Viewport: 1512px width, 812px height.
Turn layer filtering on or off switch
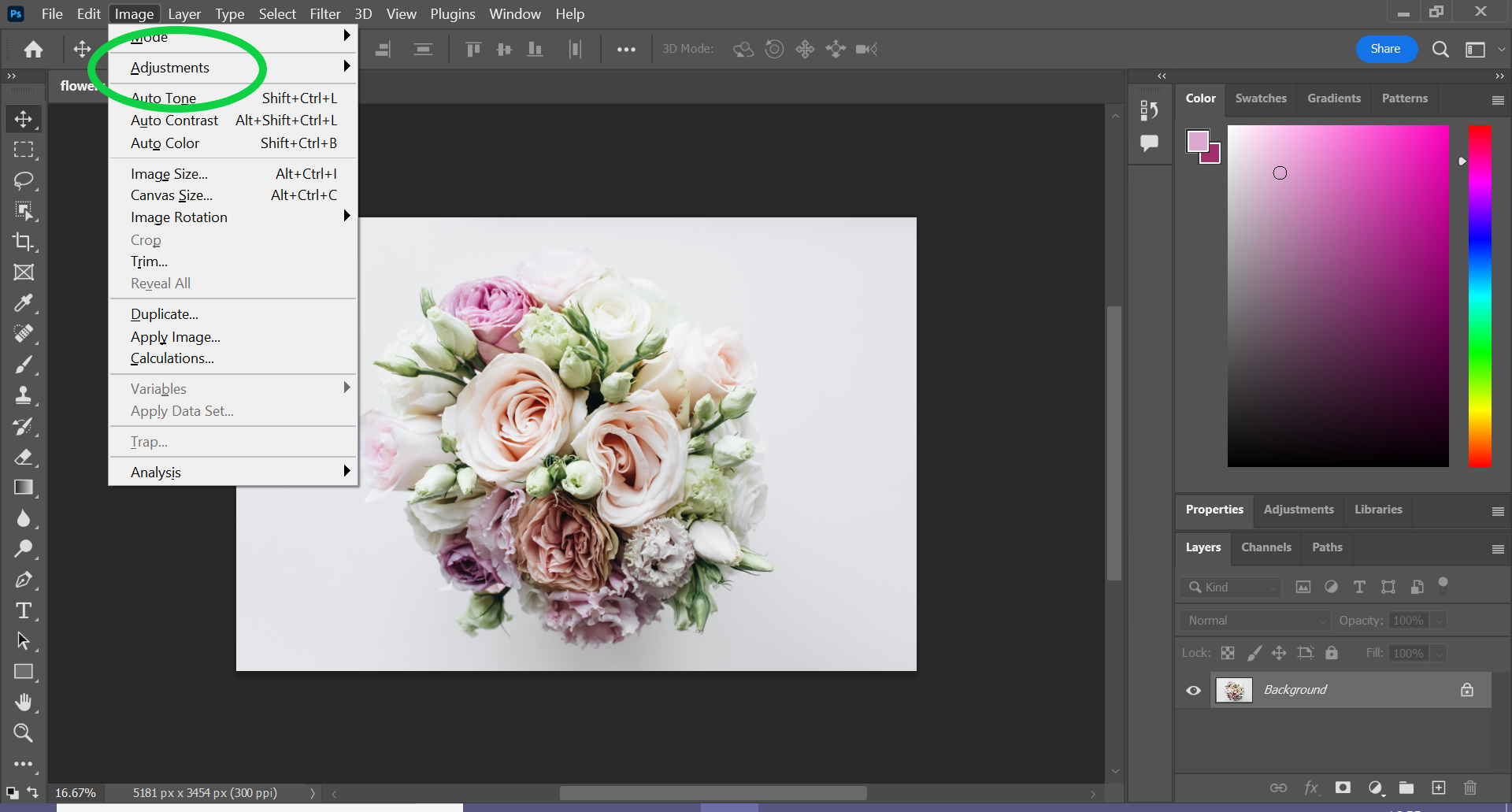click(x=1443, y=585)
